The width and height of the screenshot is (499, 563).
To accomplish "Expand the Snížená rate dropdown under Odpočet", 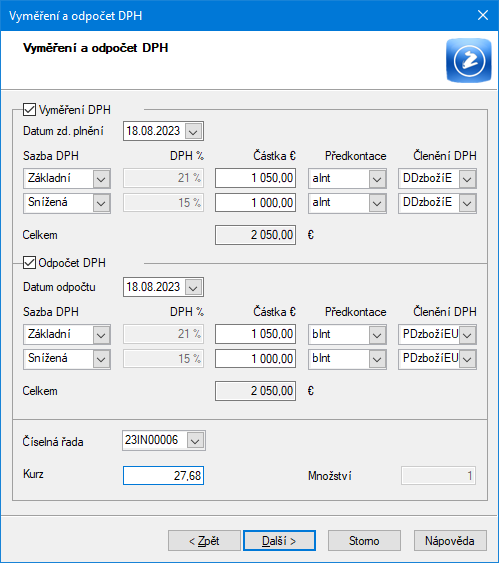I will coord(101,359).
